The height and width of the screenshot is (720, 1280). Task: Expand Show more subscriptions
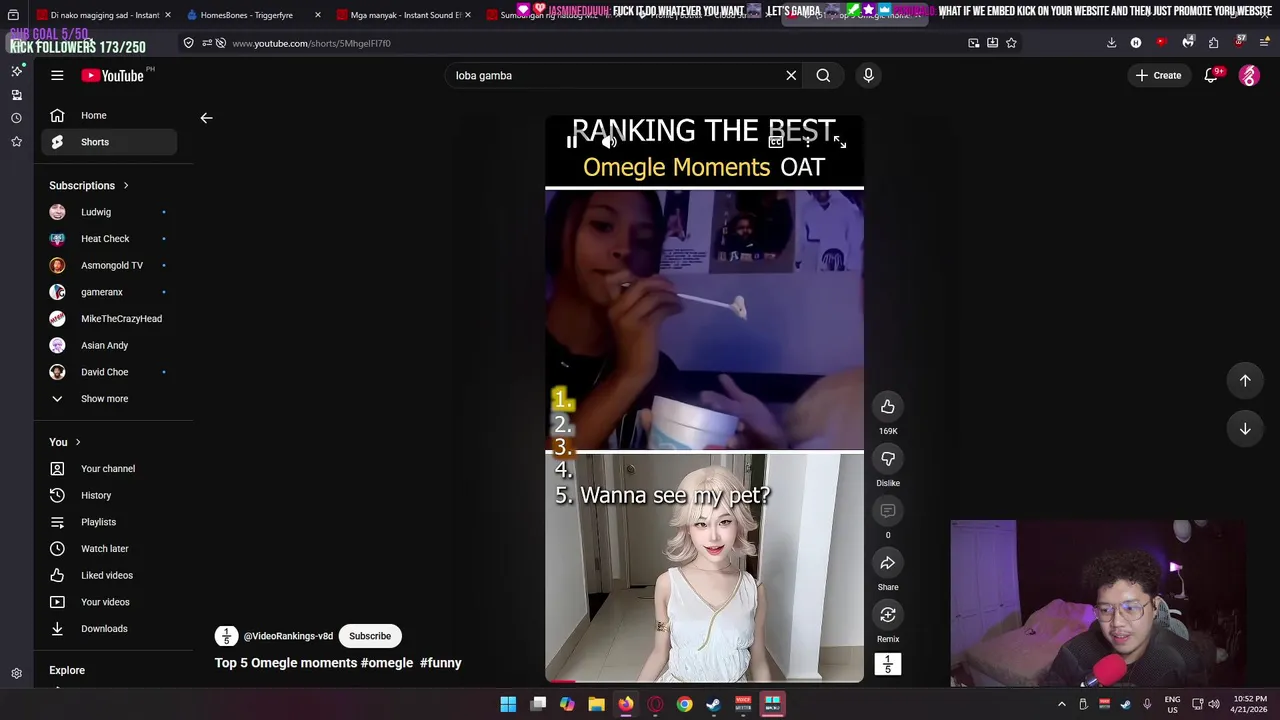pyautogui.click(x=109, y=399)
